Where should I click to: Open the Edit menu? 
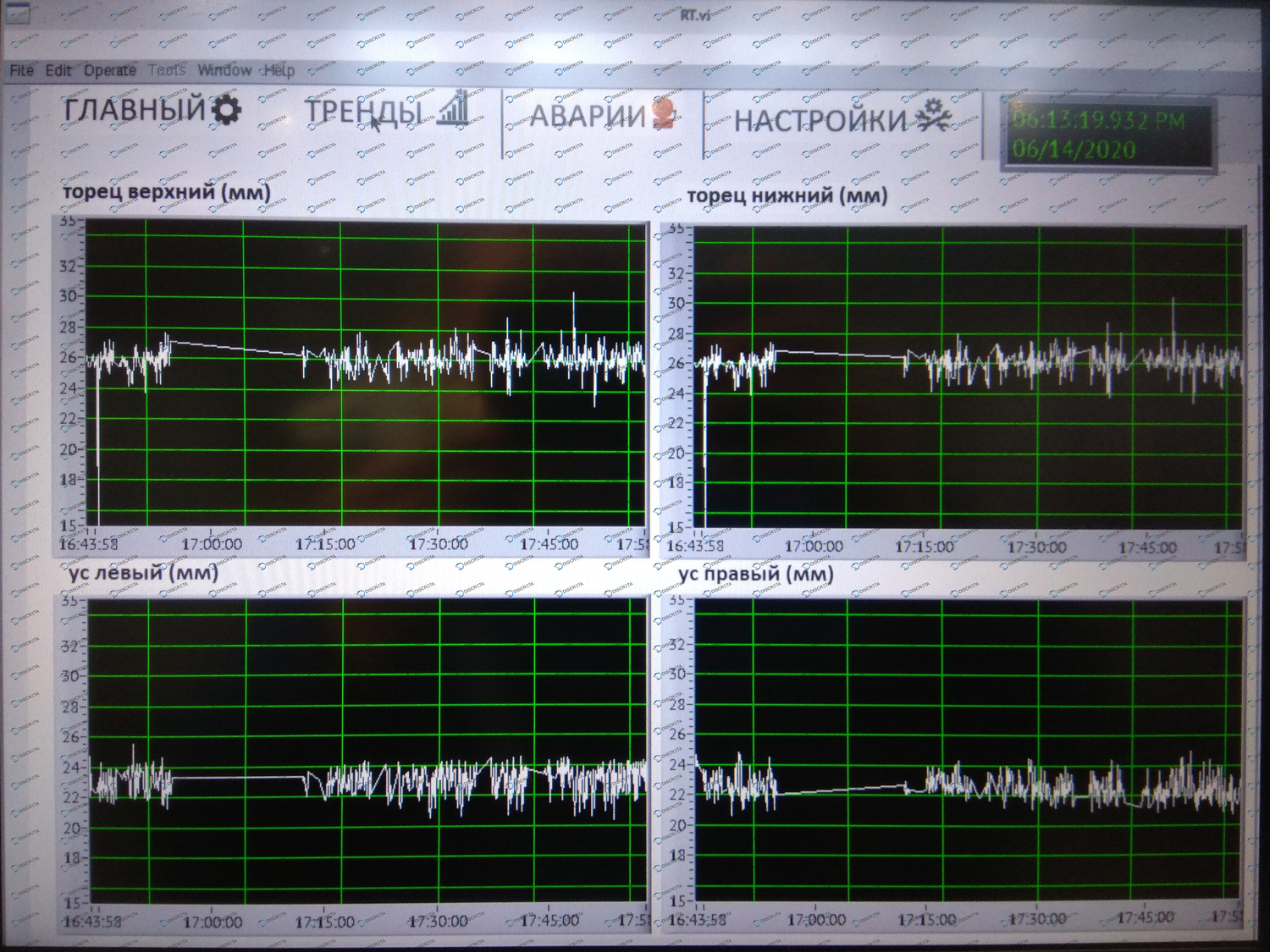point(58,70)
